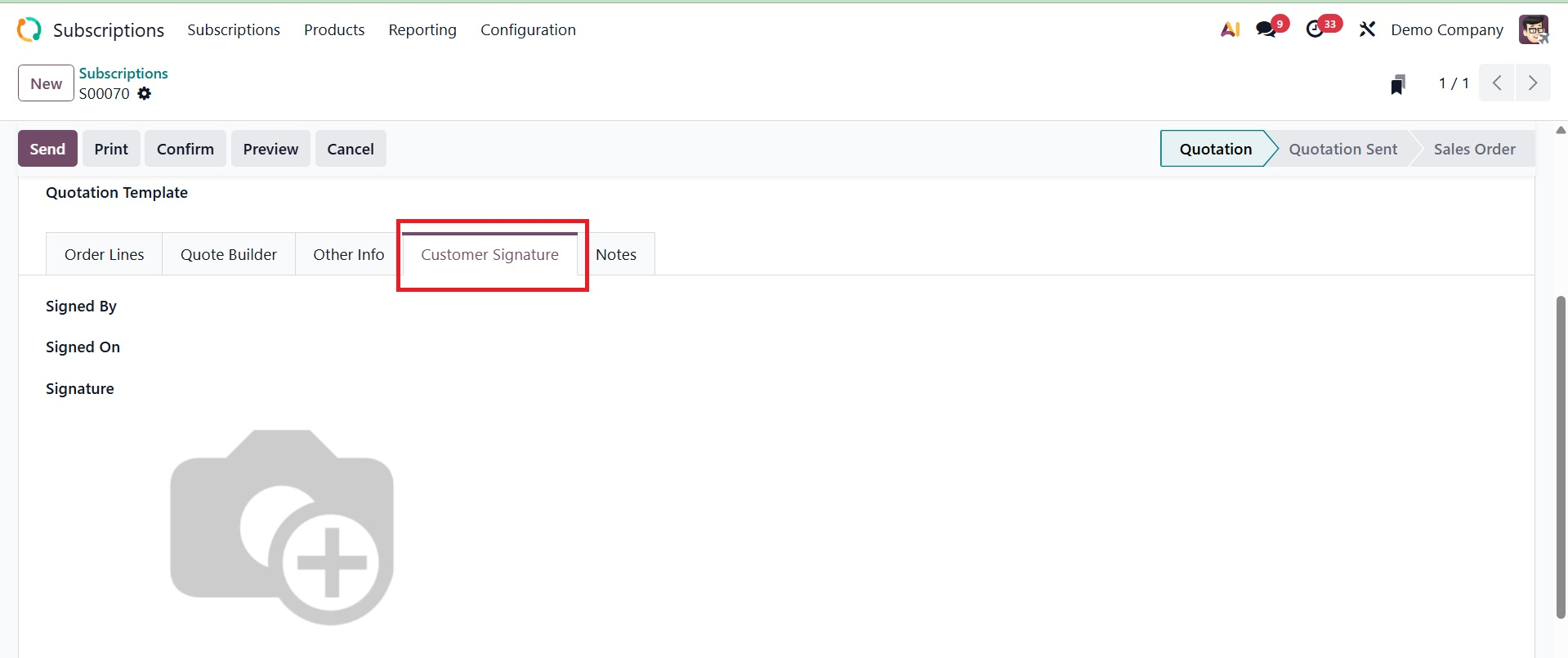The image size is (1568, 658).
Task: Select the Customer Signature tab
Action: (489, 254)
